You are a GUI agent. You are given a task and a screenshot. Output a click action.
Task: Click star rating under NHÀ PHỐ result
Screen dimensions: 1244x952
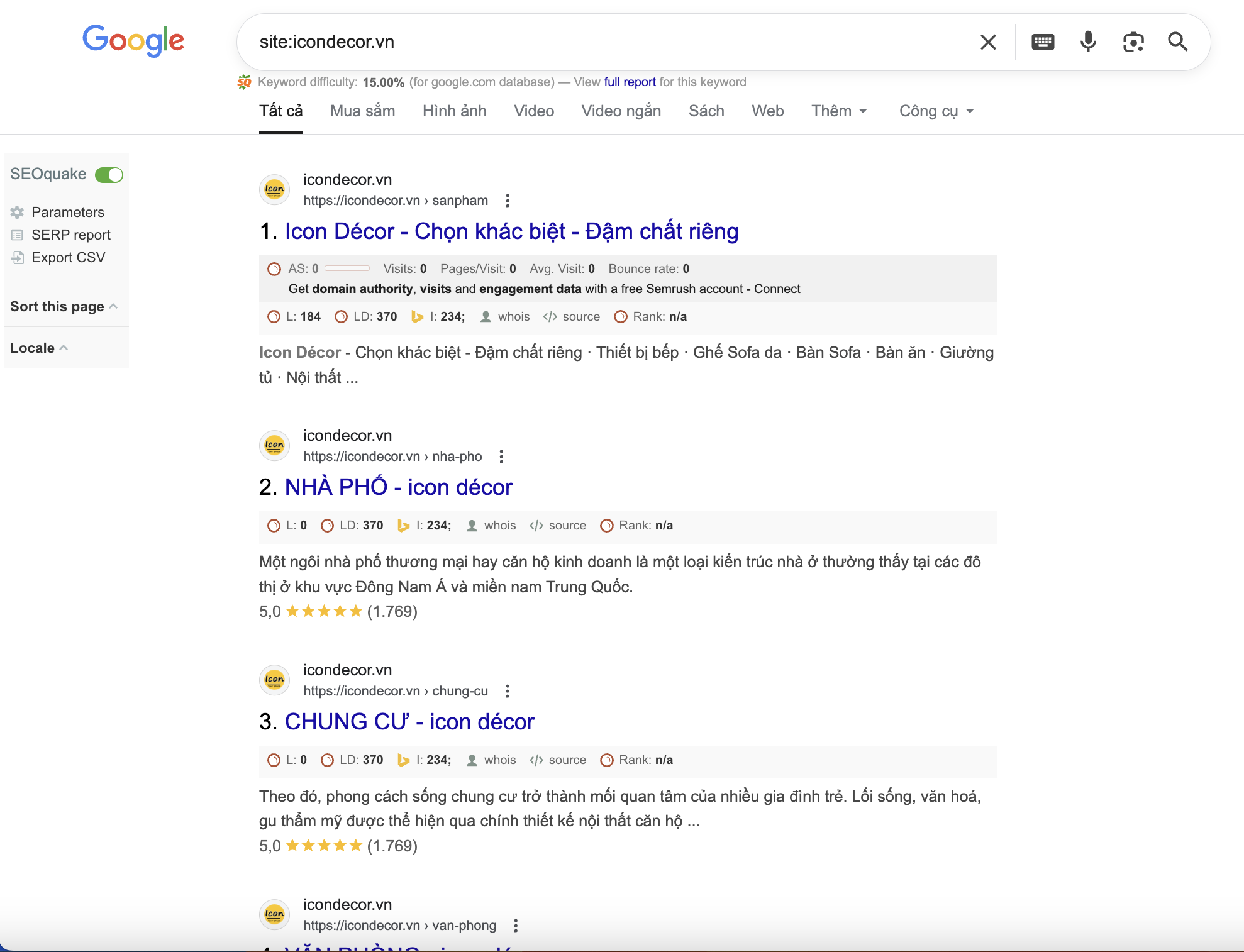pyautogui.click(x=324, y=611)
